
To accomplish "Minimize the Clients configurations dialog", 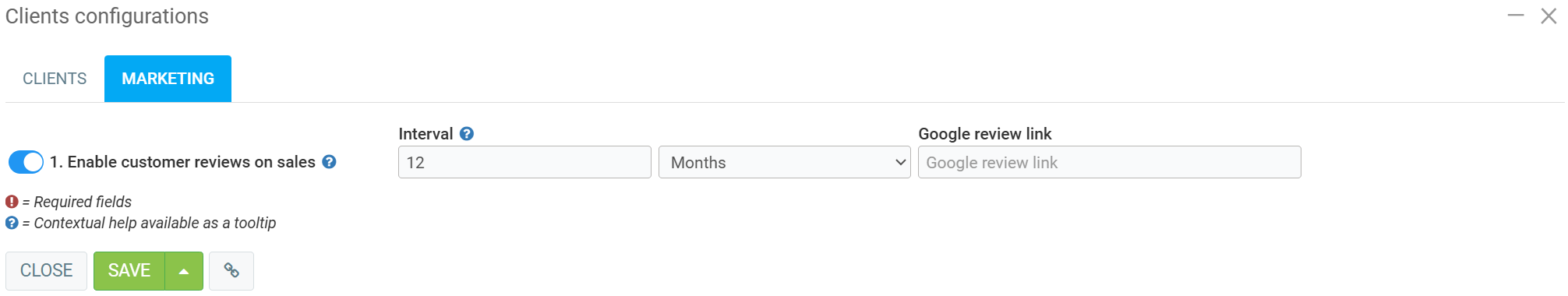I will pos(1516,16).
